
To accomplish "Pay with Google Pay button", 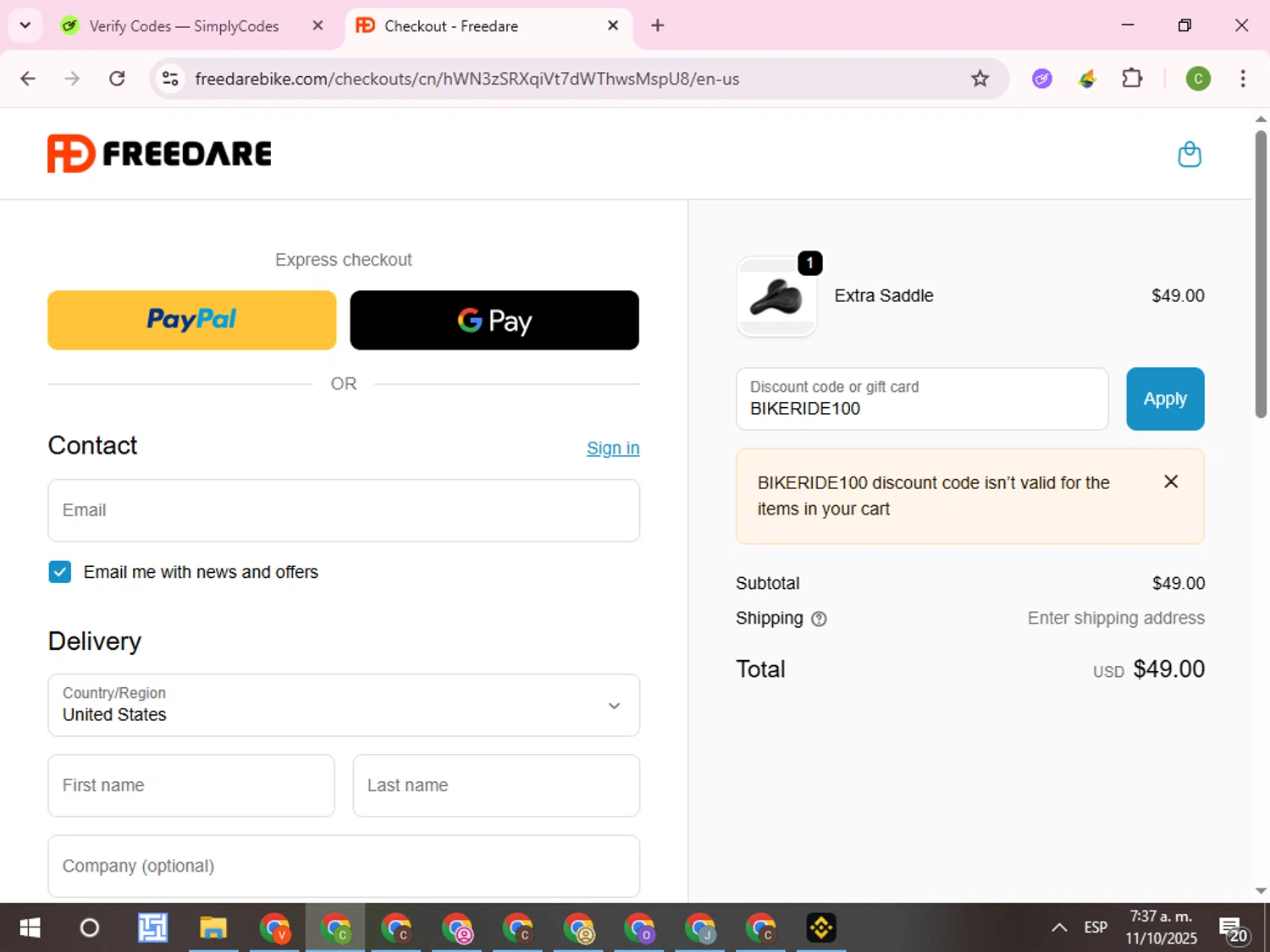I will [x=494, y=320].
